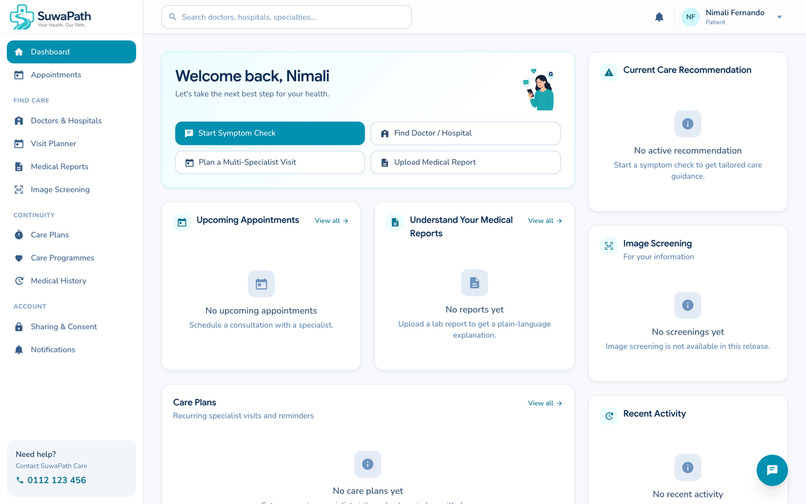The height and width of the screenshot is (504, 806).
Task: Click the No upcoming appointments text
Action: (x=261, y=311)
